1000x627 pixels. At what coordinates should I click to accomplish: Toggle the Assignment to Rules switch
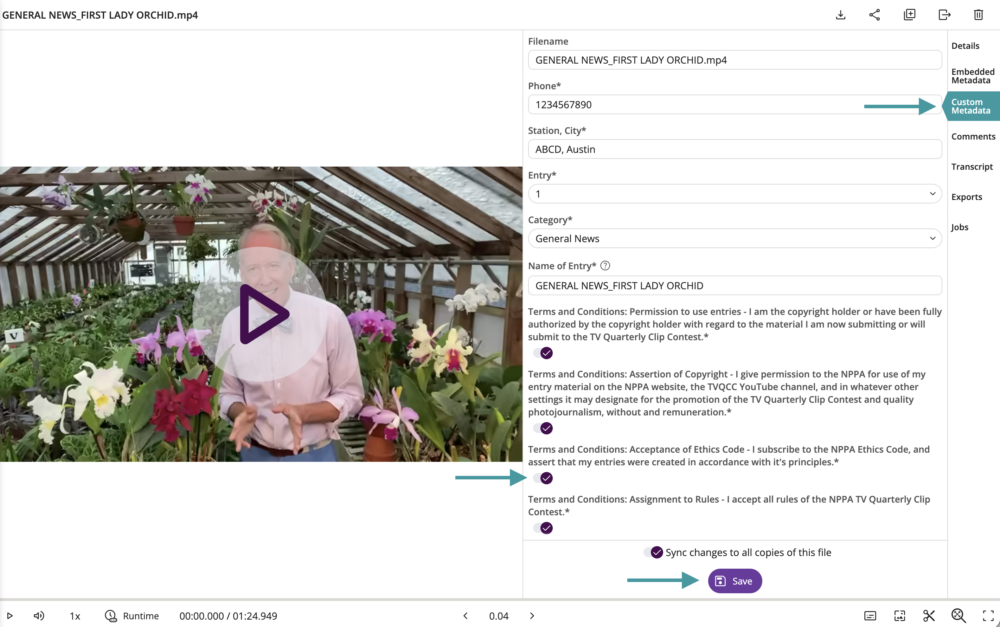tap(544, 528)
